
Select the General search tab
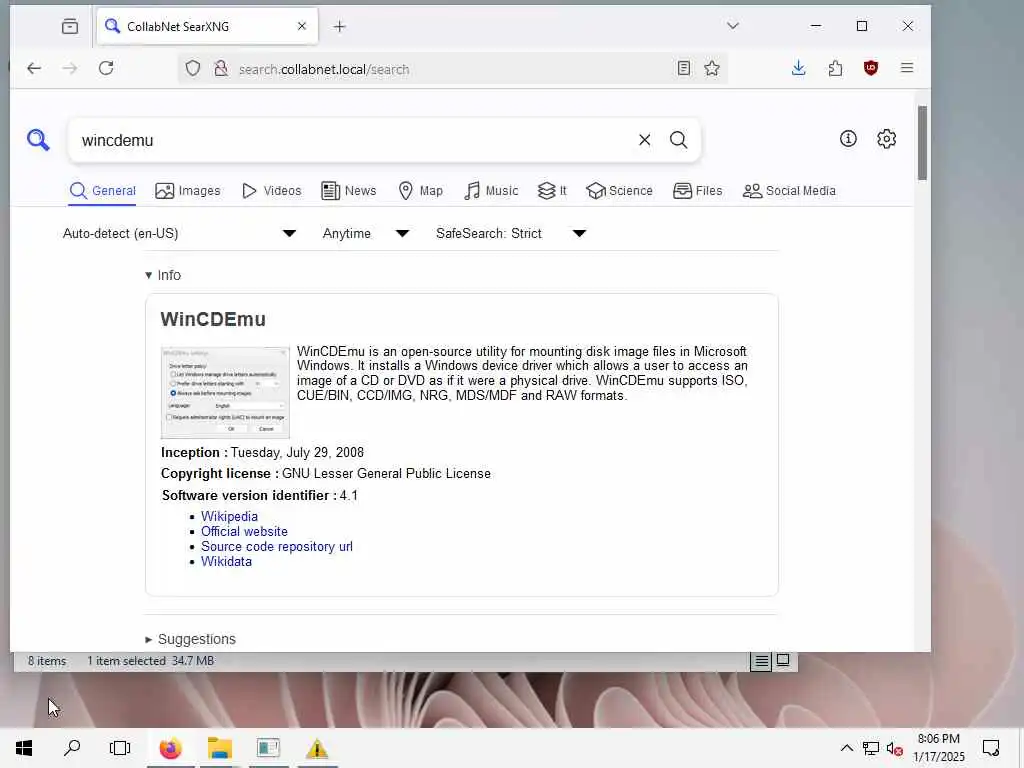pyautogui.click(x=103, y=191)
